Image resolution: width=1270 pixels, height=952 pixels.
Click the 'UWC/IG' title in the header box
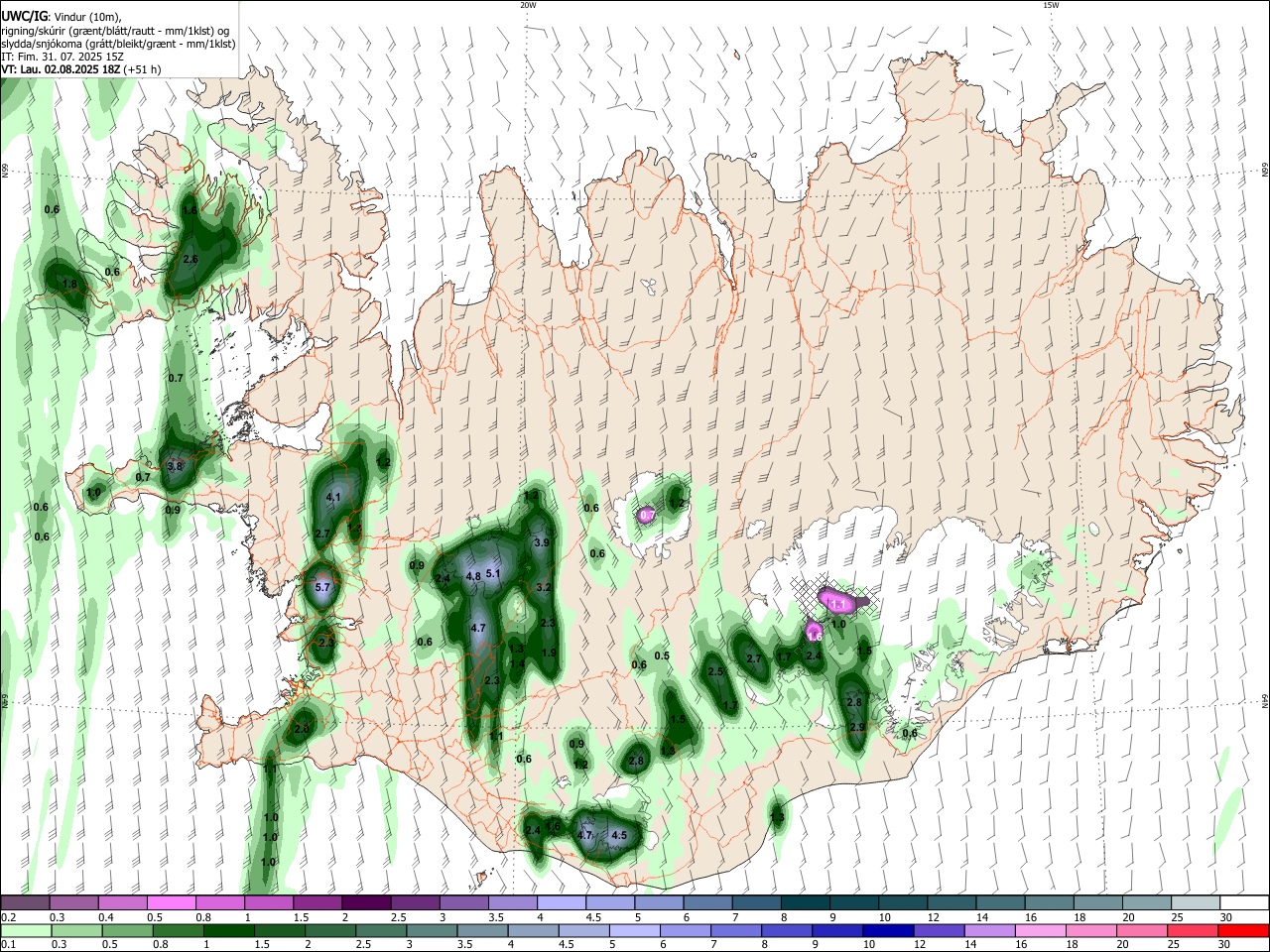pyautogui.click(x=23, y=16)
